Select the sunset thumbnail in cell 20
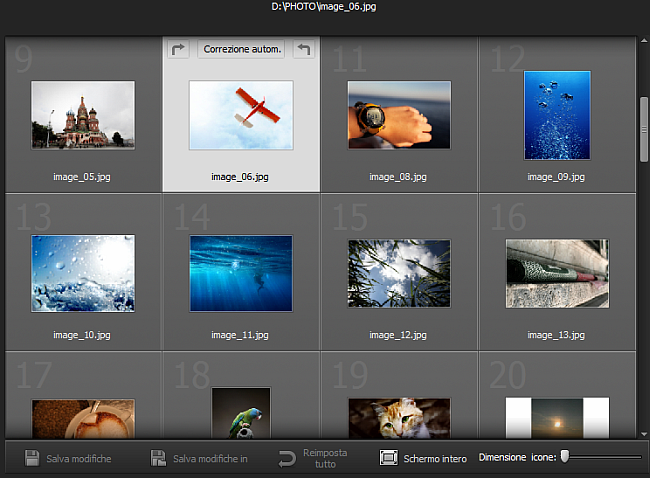Viewport: 650px width, 478px height. pyautogui.click(x=557, y=418)
